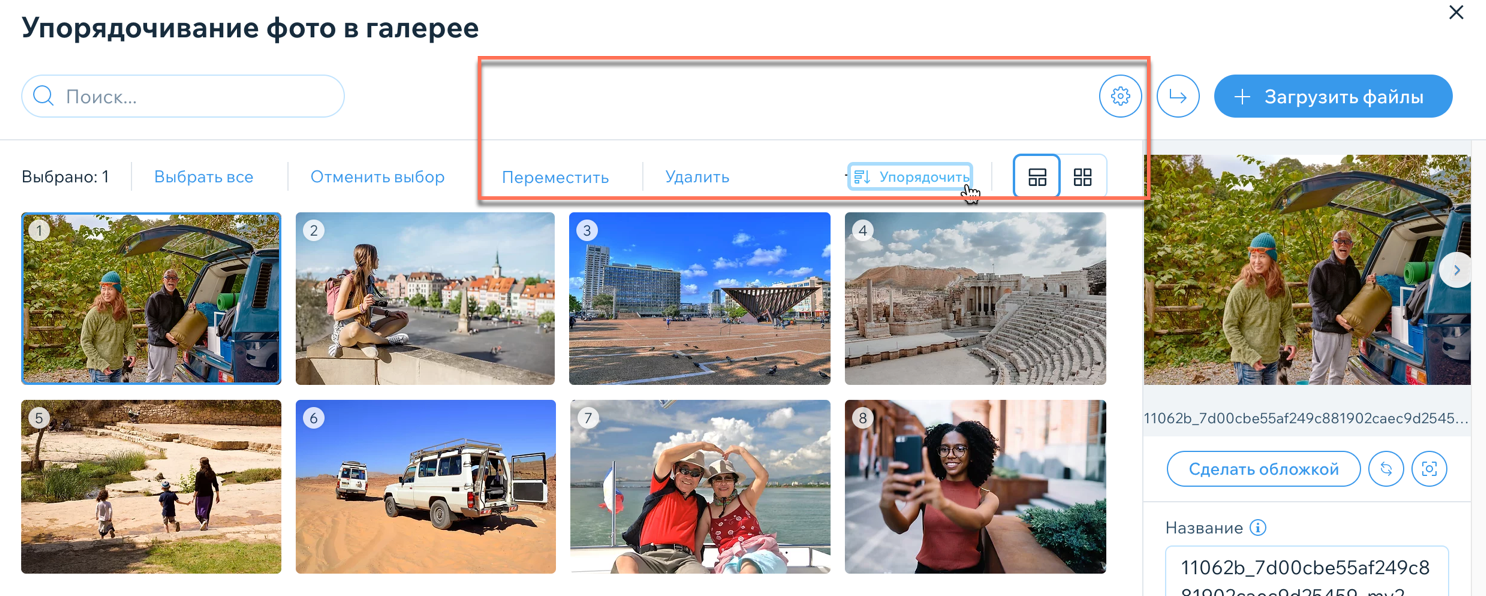Screen dimensions: 1486x596
Task: Click Переместить to move selected photo
Action: 555,177
